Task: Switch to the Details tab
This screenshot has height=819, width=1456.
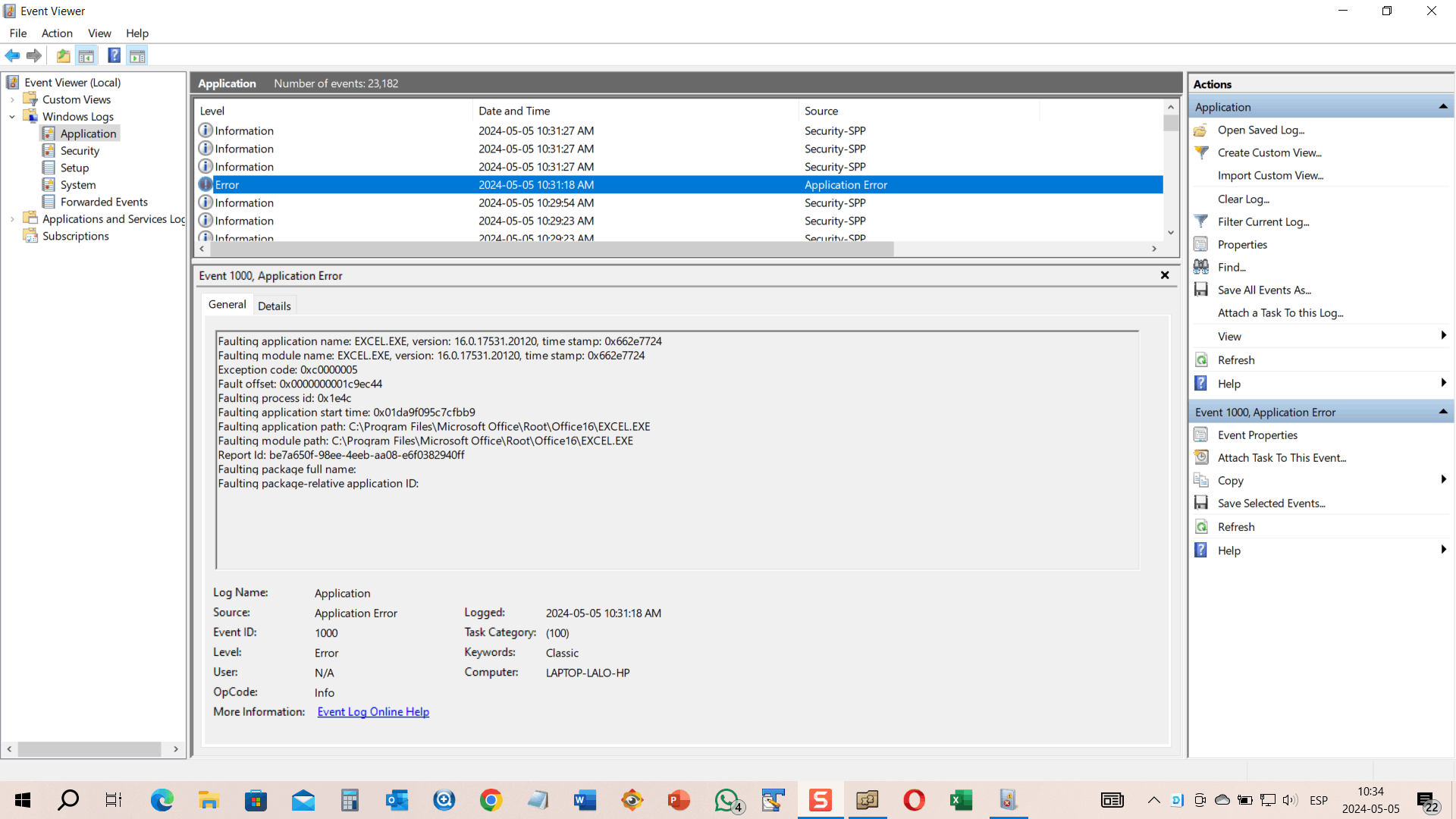Action: (274, 306)
